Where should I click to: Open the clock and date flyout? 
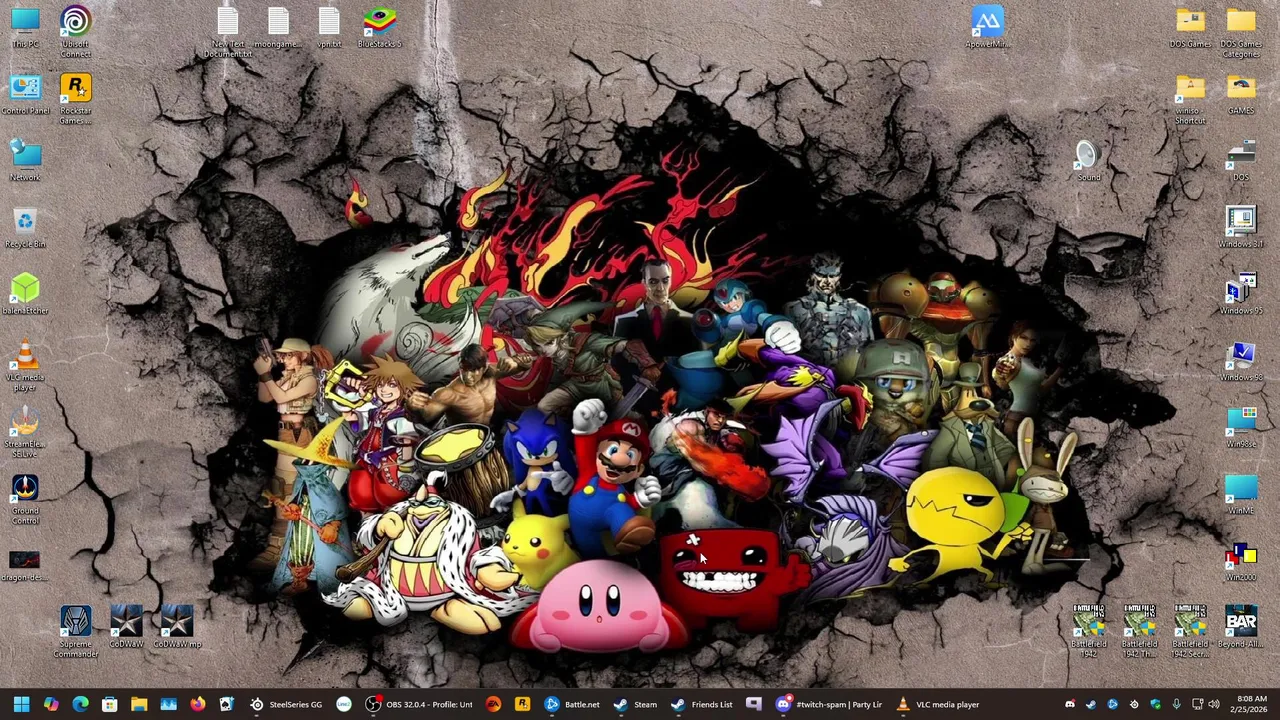tap(1252, 704)
